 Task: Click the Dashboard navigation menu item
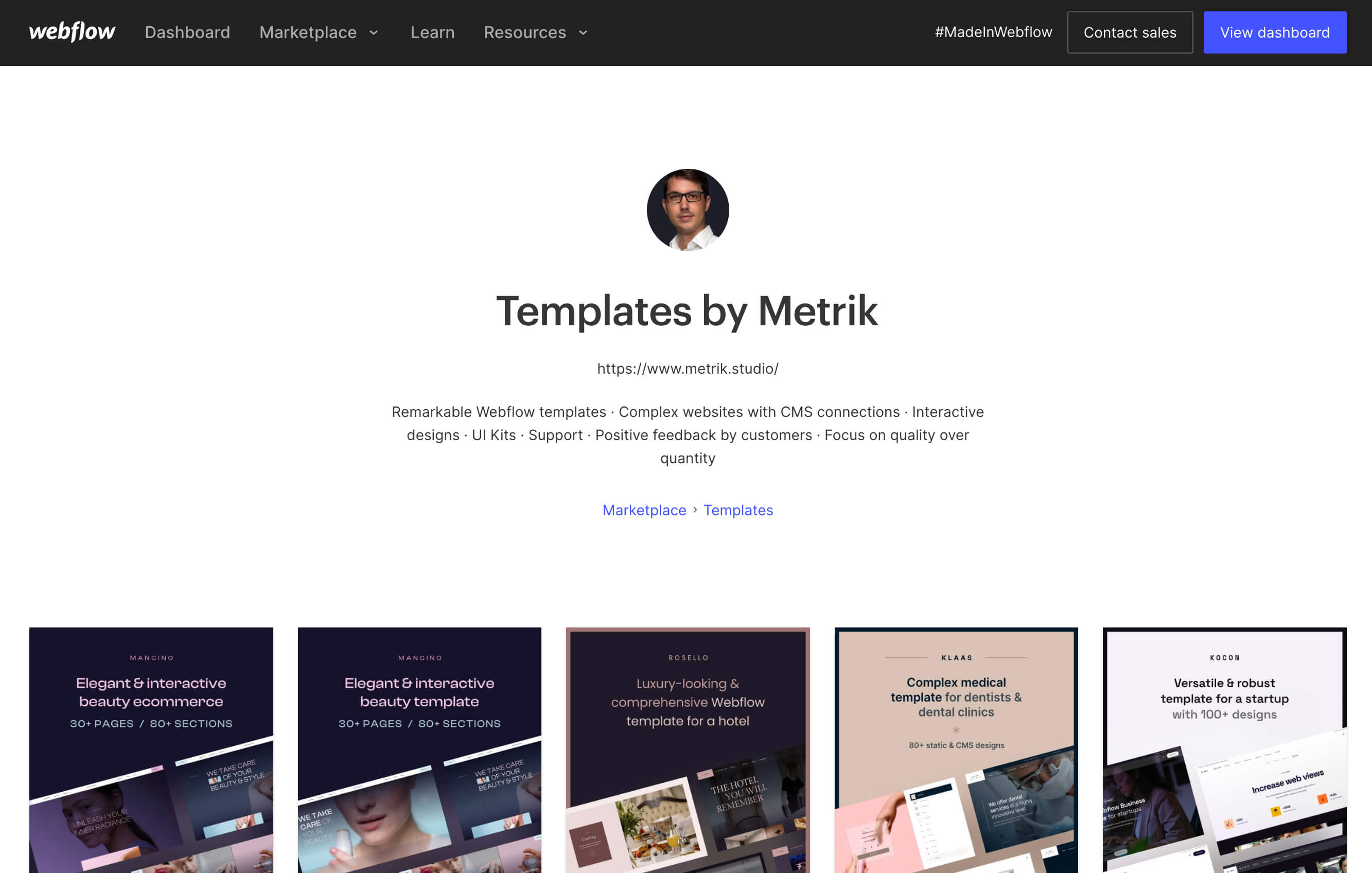(x=187, y=32)
